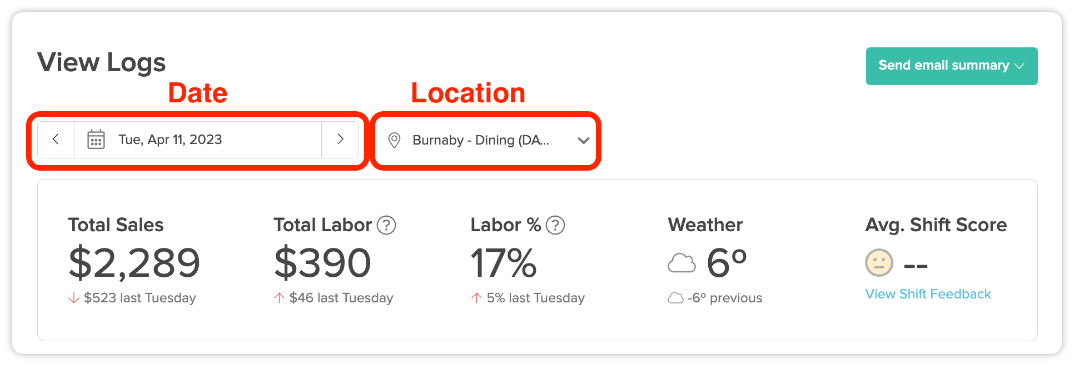The image size is (1074, 366).
Task: Click the chevron on the location selector
Action: tap(583, 141)
